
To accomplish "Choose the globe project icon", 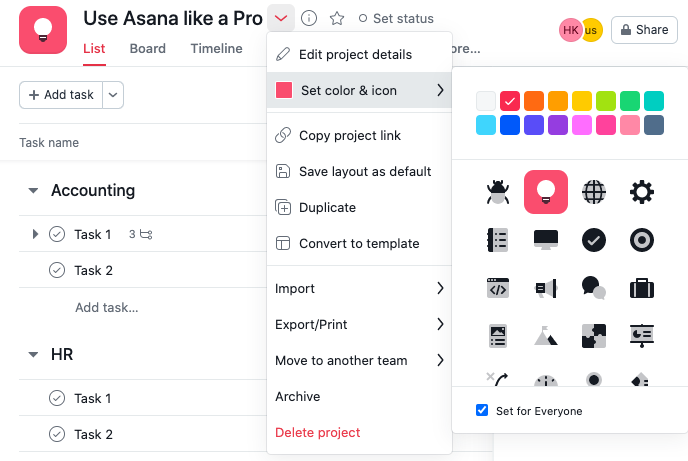I will pos(594,192).
